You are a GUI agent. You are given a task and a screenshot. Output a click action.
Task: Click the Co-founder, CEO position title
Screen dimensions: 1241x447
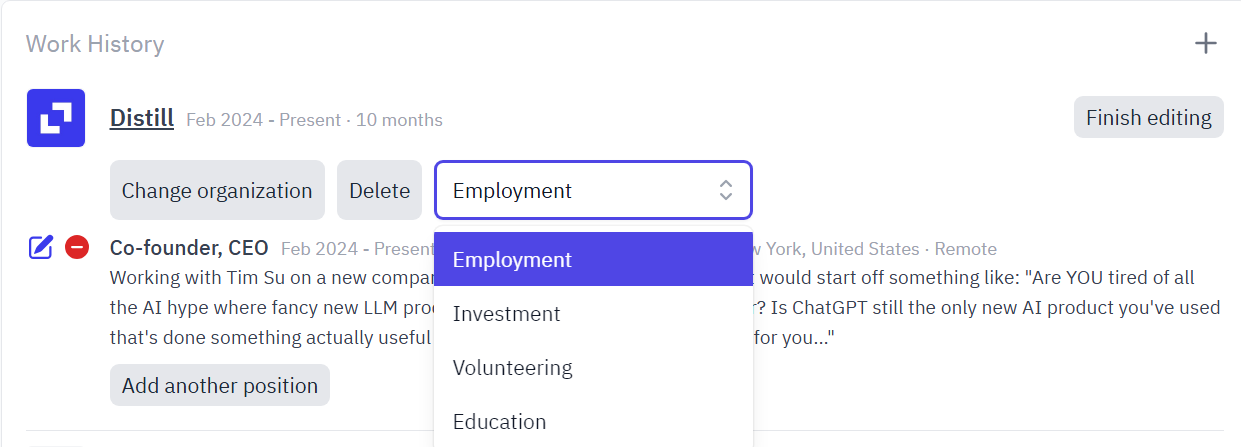(189, 248)
